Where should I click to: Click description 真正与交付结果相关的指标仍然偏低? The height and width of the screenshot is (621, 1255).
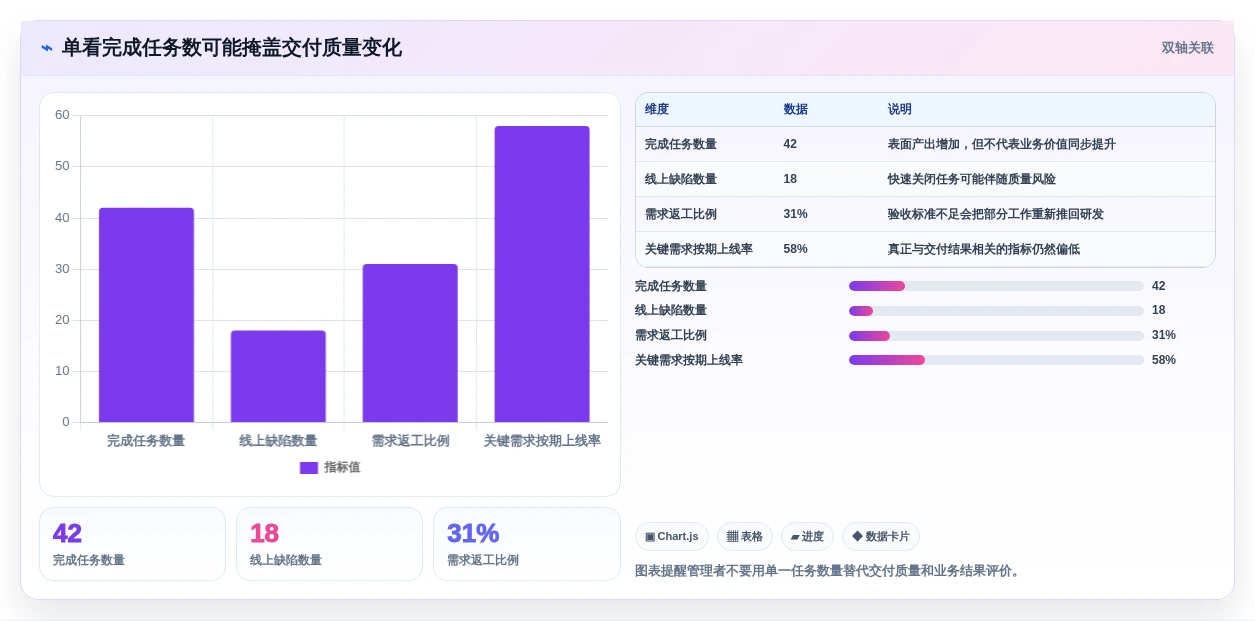click(984, 249)
